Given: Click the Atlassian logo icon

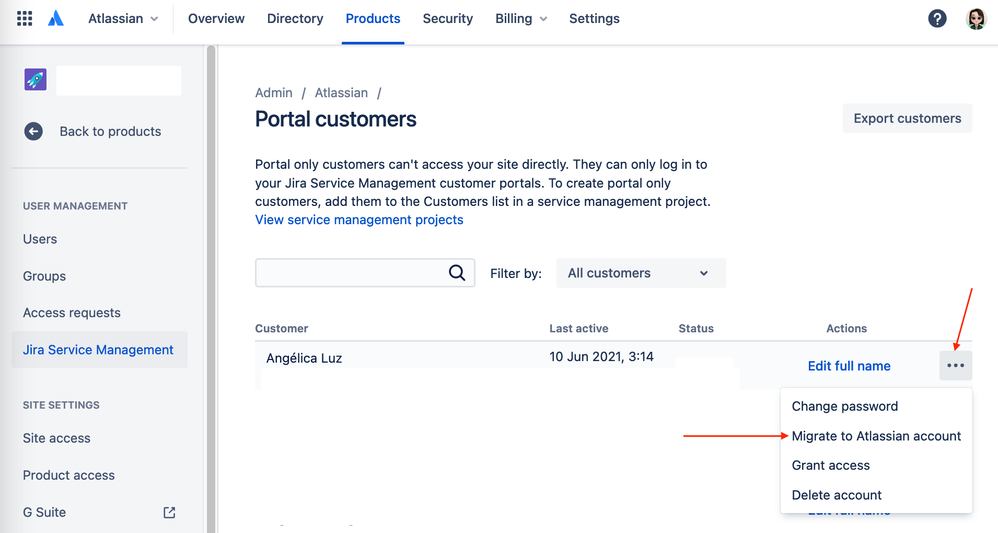Looking at the screenshot, I should [56, 18].
